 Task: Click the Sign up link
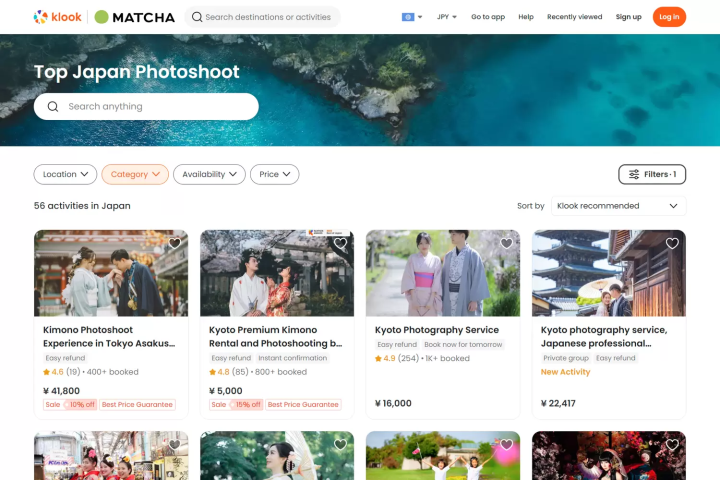[629, 17]
